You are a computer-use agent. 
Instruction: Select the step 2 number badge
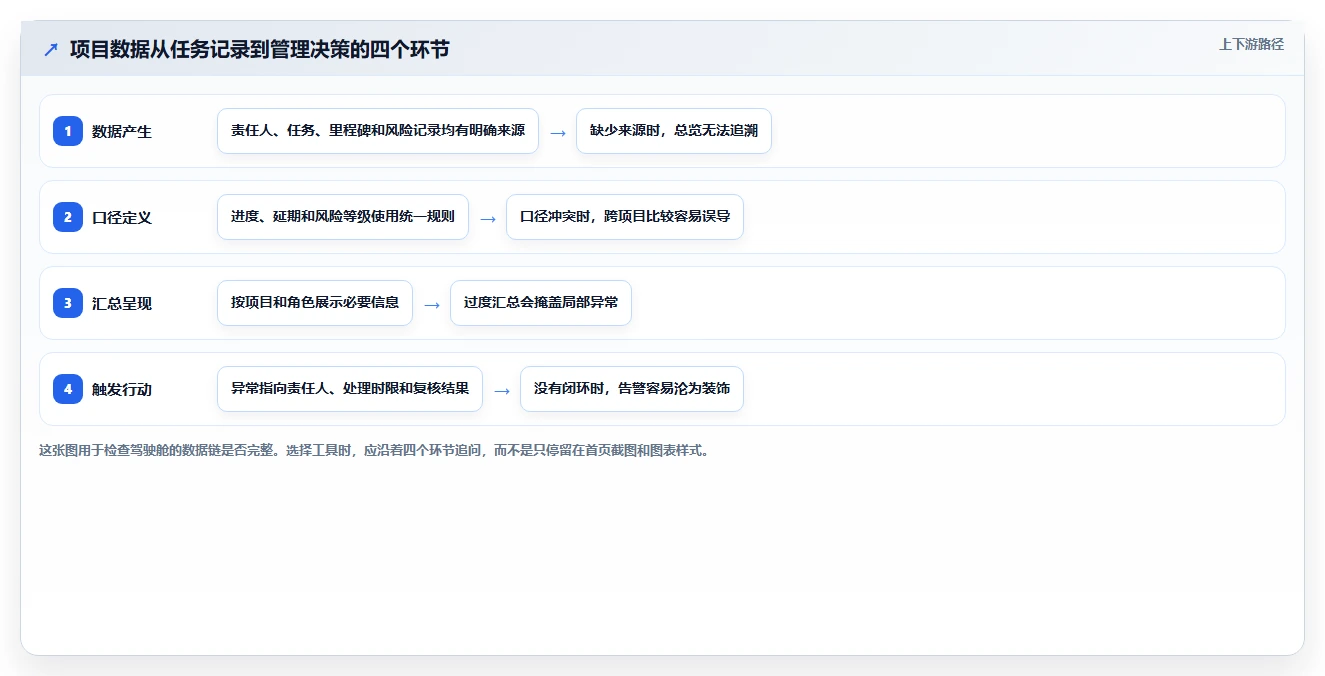[68, 217]
